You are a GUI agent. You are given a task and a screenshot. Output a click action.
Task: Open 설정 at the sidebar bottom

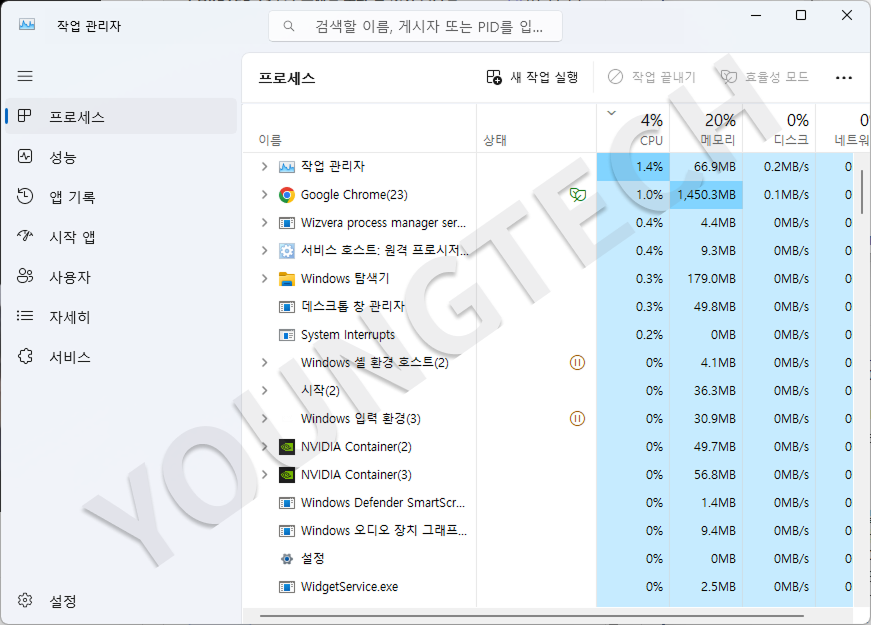point(121,601)
